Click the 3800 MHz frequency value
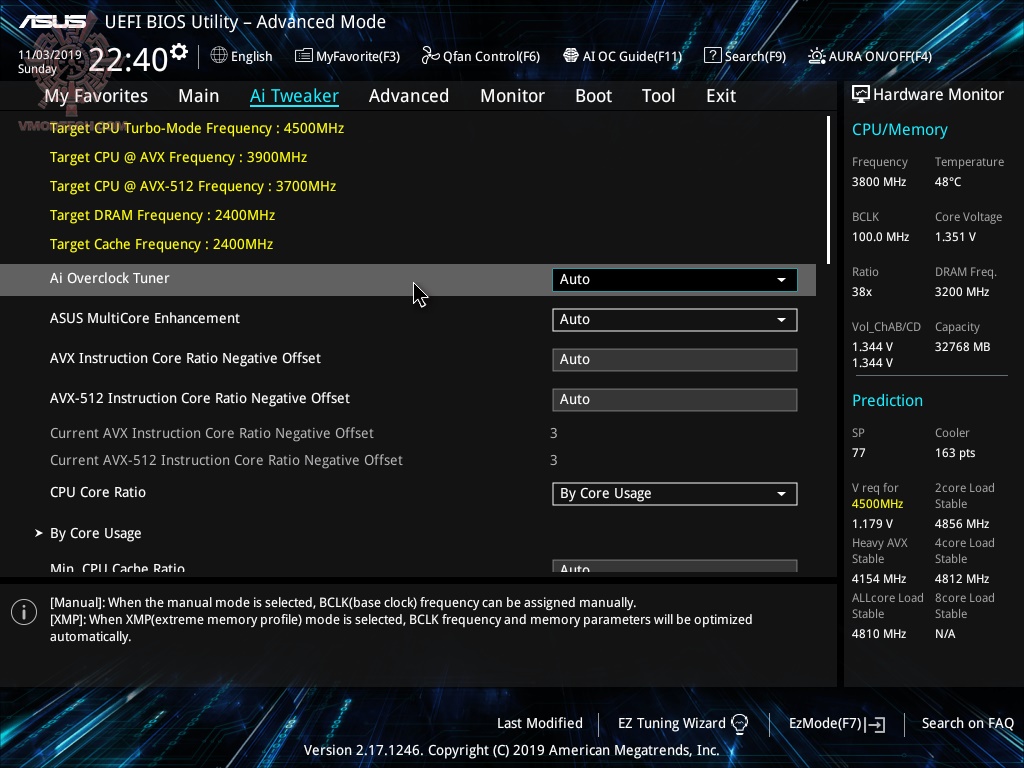Viewport: 1024px width, 768px height. (878, 182)
